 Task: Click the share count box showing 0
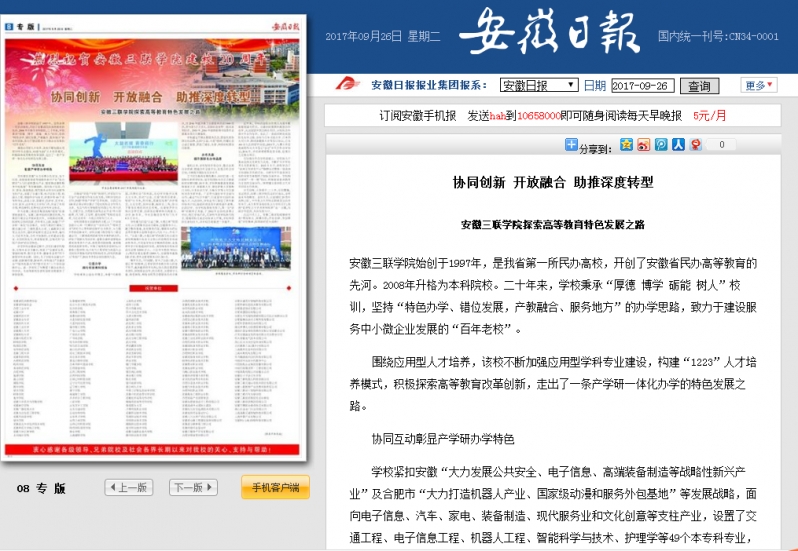tap(721, 145)
